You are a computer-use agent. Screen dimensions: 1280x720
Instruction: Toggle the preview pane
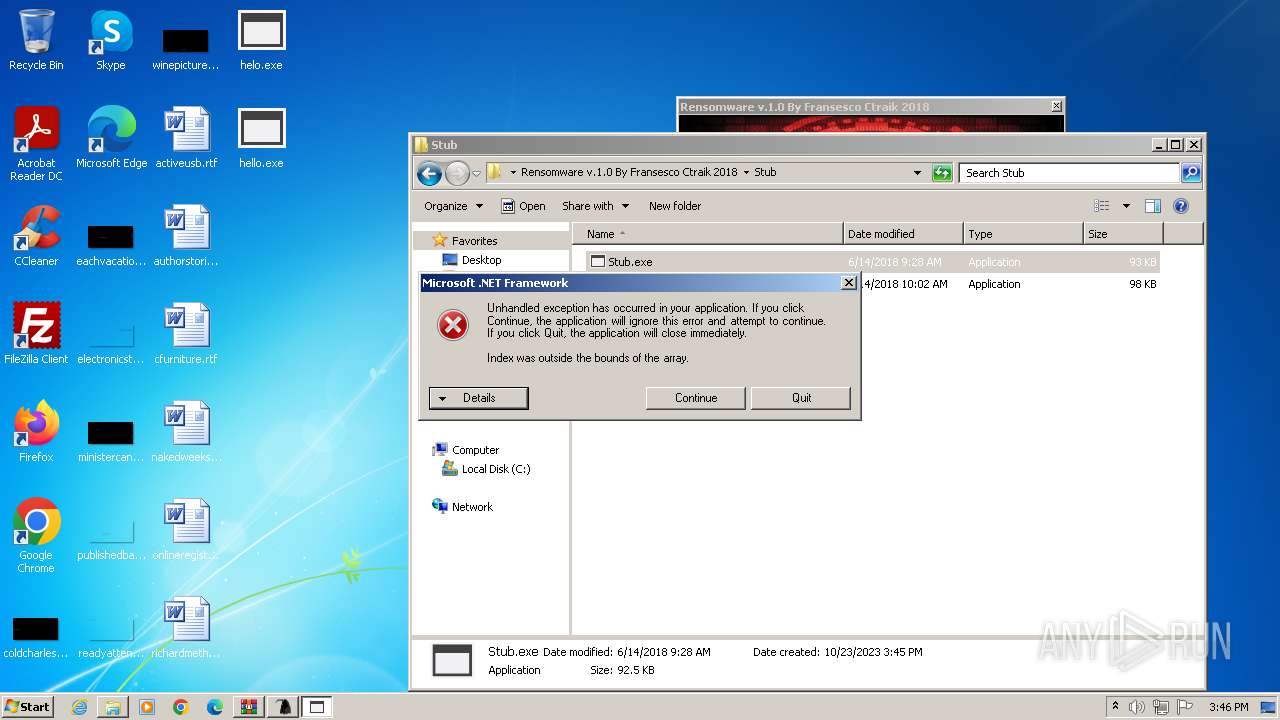pyautogui.click(x=1153, y=206)
